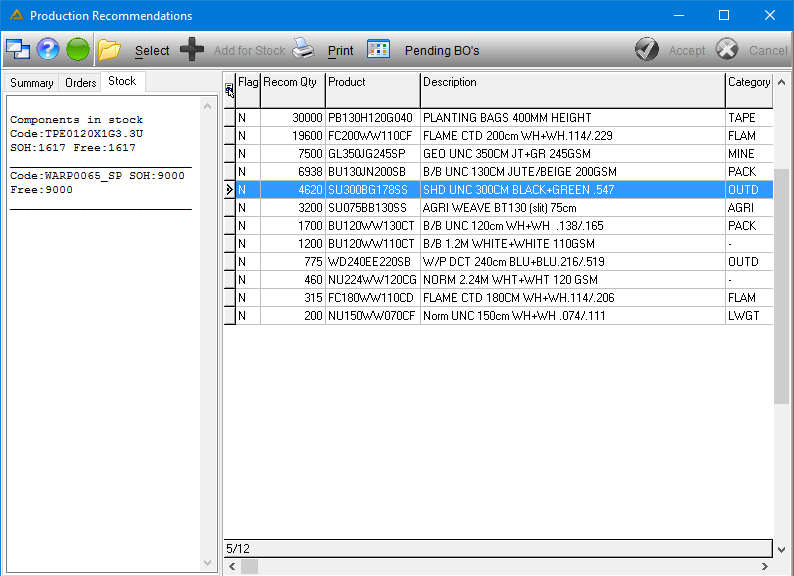Open Pending BO's grid icon
Viewport: 794px width, 576px height.
pos(378,49)
